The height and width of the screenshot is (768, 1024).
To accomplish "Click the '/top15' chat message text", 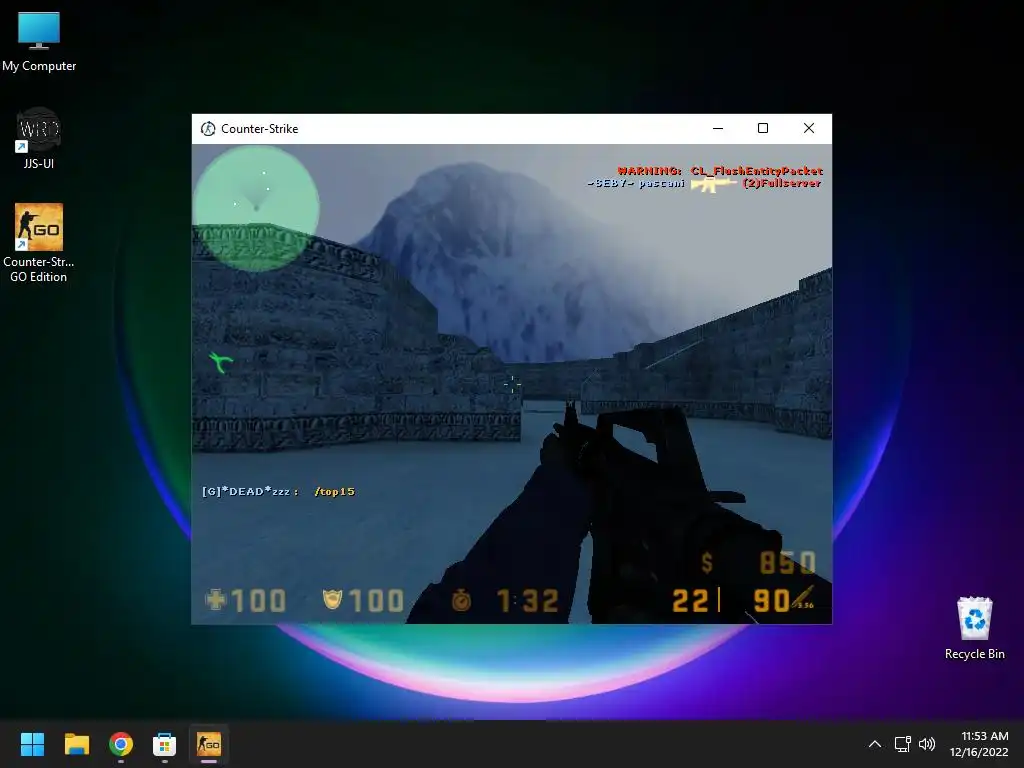I will (334, 492).
